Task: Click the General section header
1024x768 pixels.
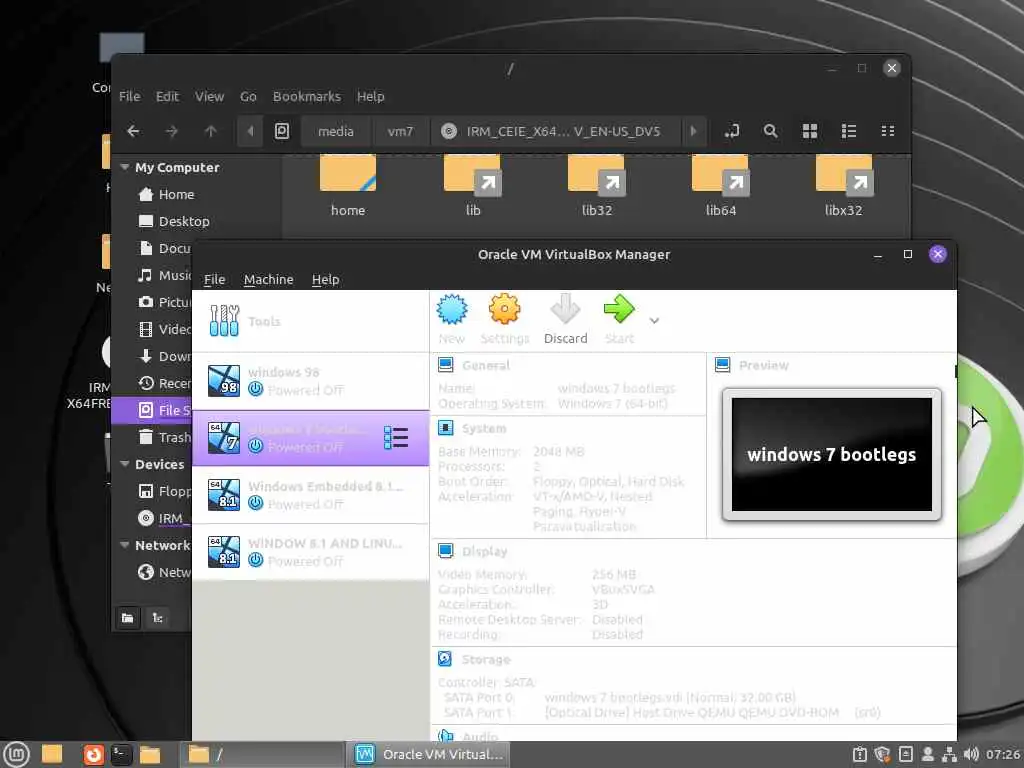Action: (485, 365)
